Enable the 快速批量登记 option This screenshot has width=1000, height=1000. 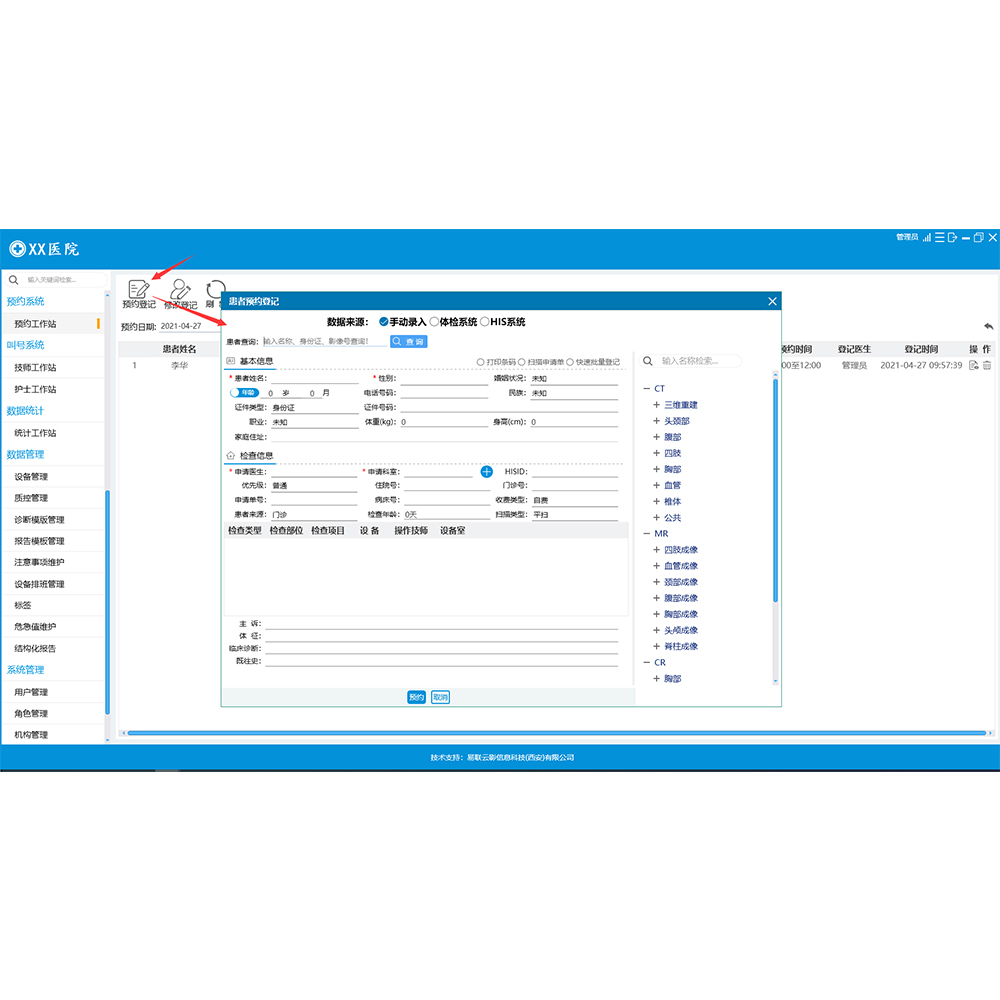click(570, 362)
